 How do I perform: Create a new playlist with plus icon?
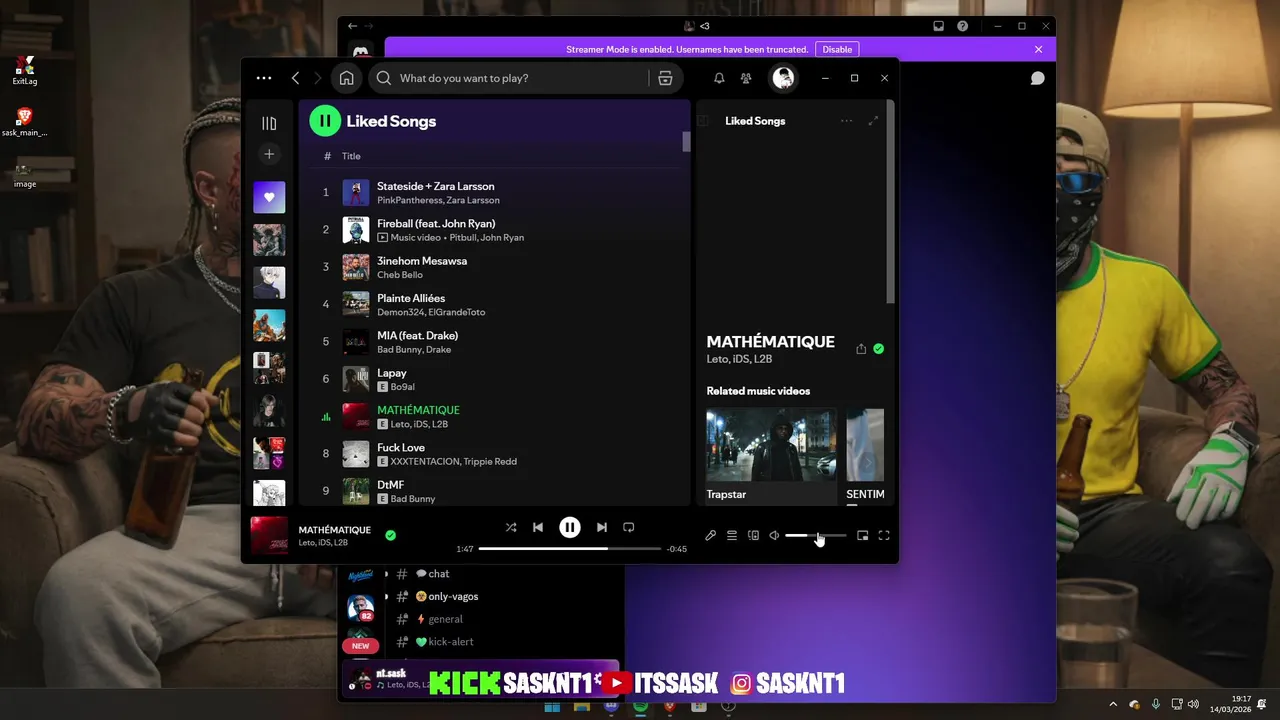(x=269, y=154)
